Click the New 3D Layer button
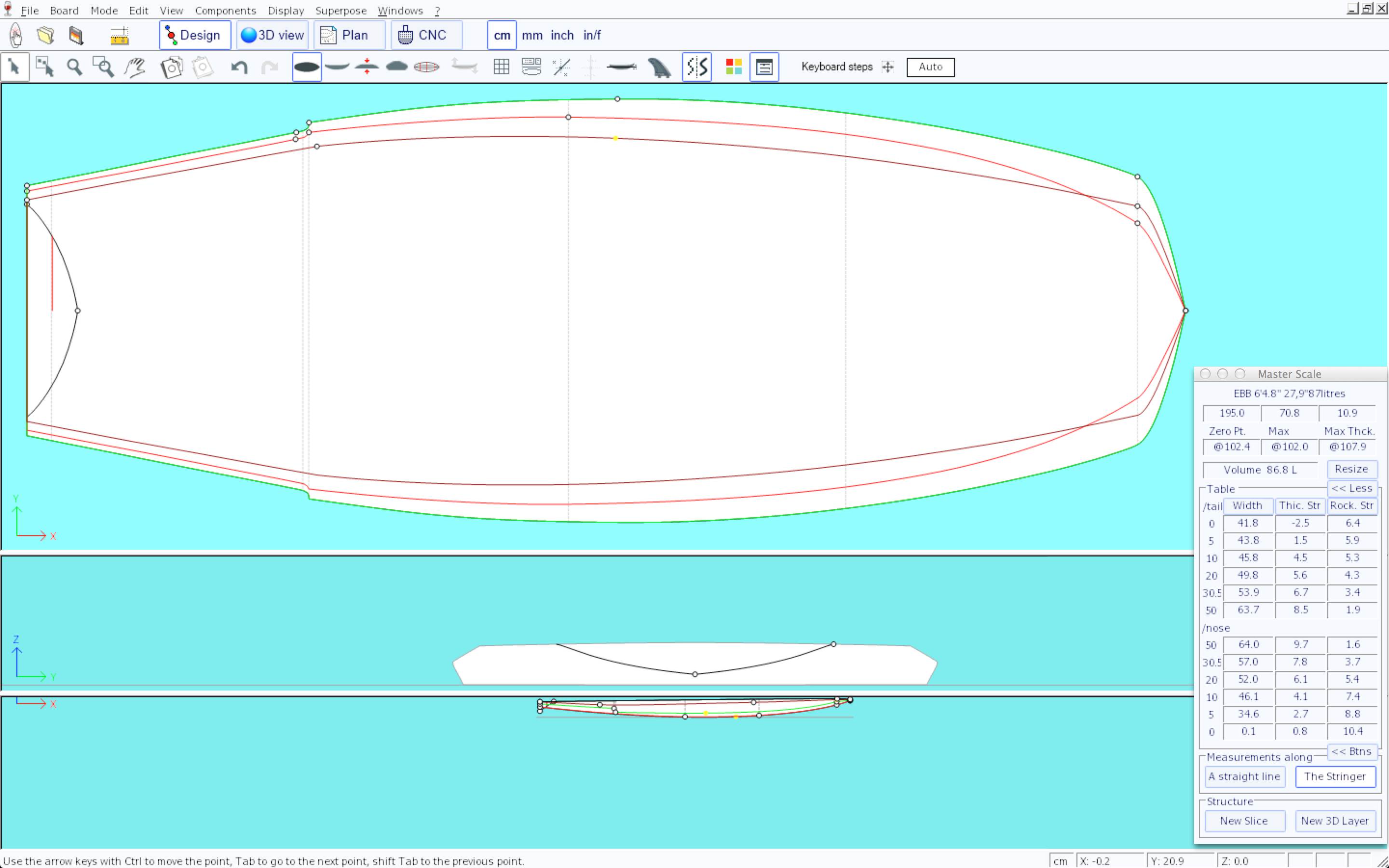Image resolution: width=1389 pixels, height=868 pixels. click(1335, 821)
